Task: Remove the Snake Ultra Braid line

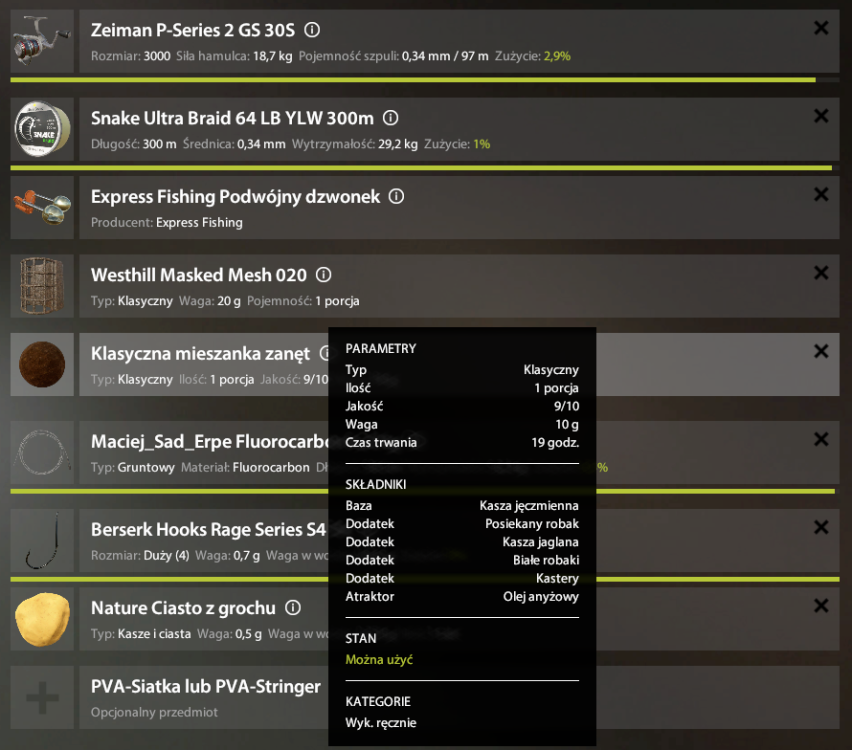Action: [x=821, y=116]
